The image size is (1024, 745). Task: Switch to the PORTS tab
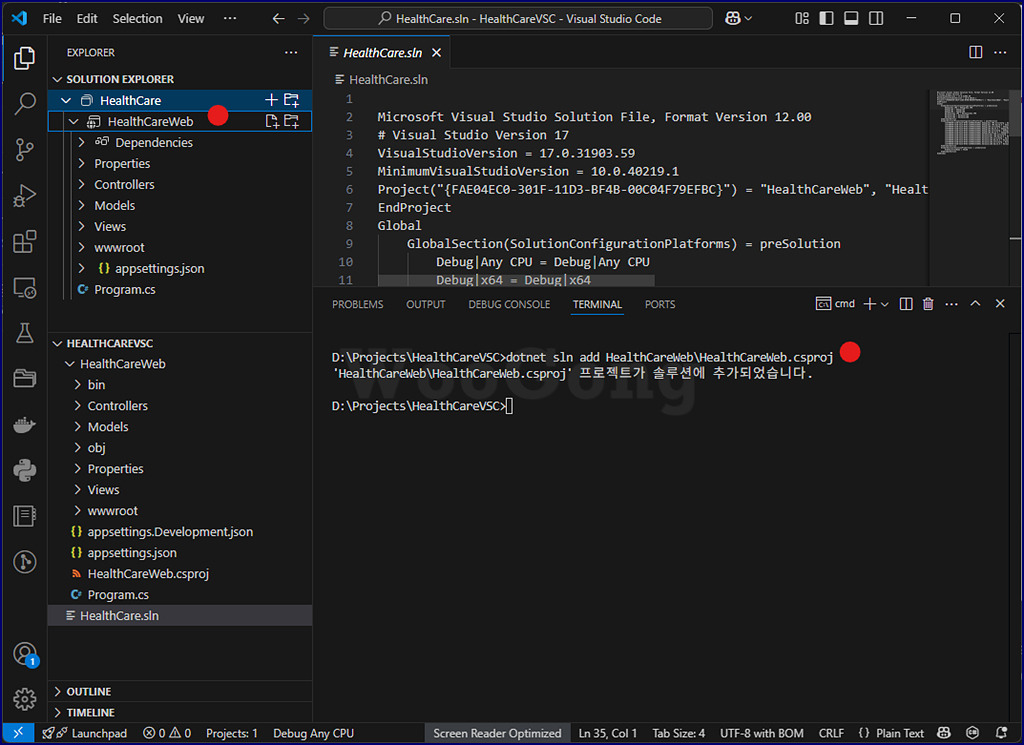tap(660, 304)
